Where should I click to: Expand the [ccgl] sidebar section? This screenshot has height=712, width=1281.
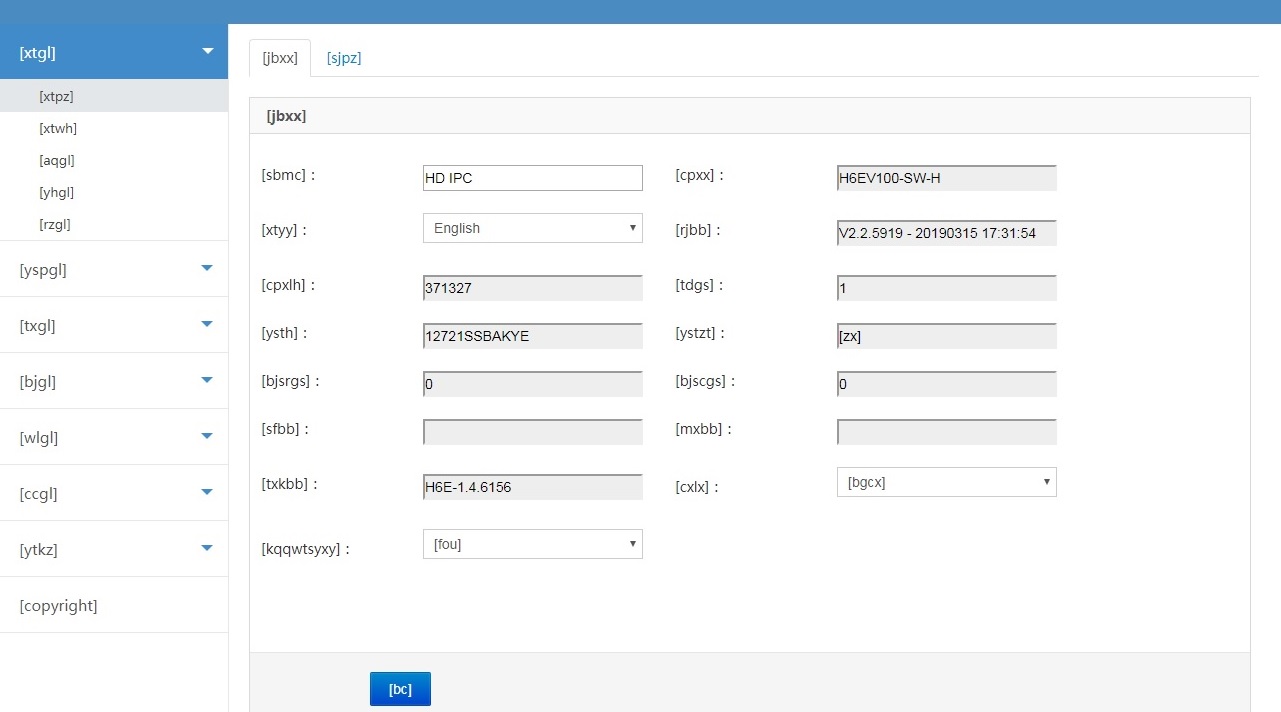tap(113, 493)
